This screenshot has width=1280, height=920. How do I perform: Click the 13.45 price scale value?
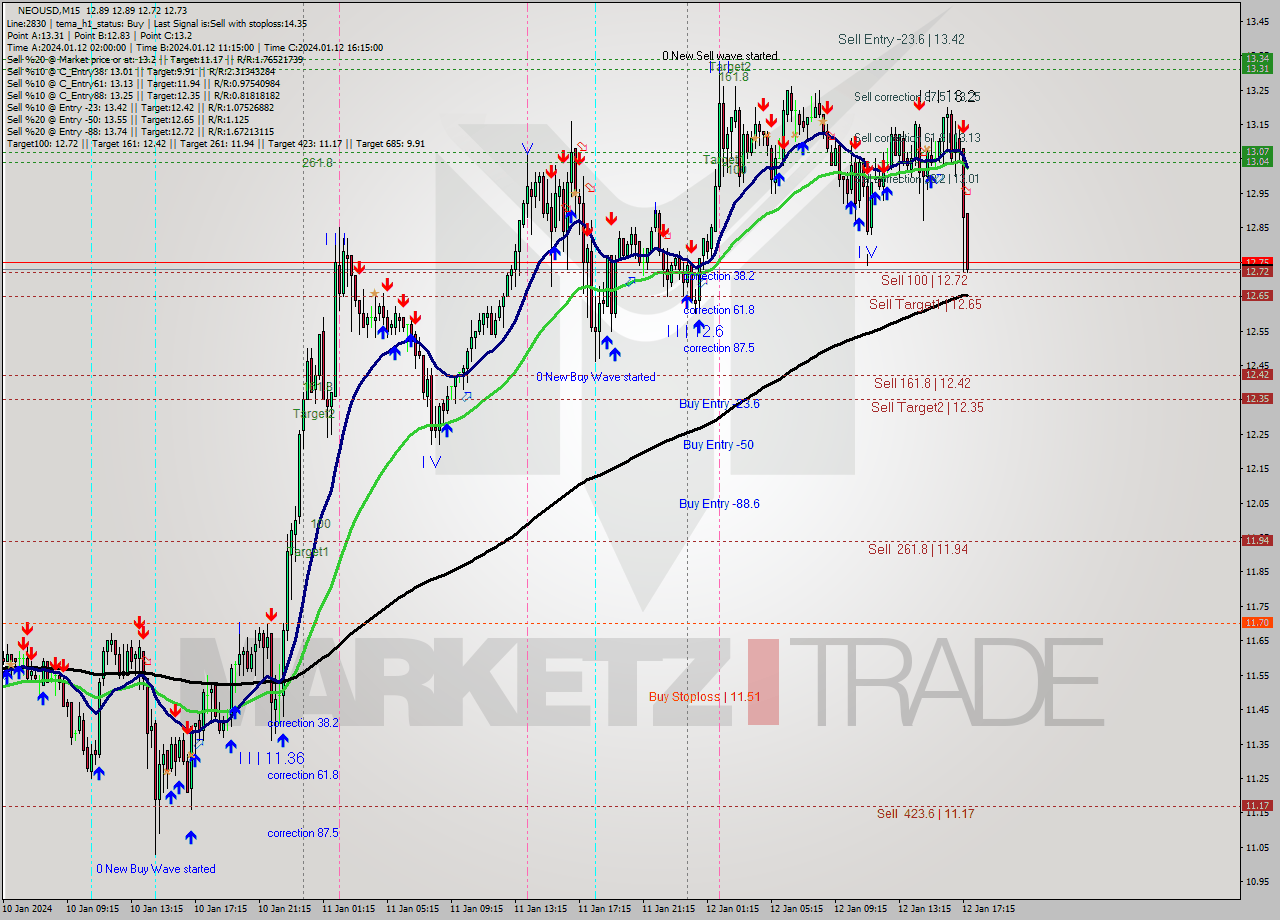pyautogui.click(x=1257, y=21)
